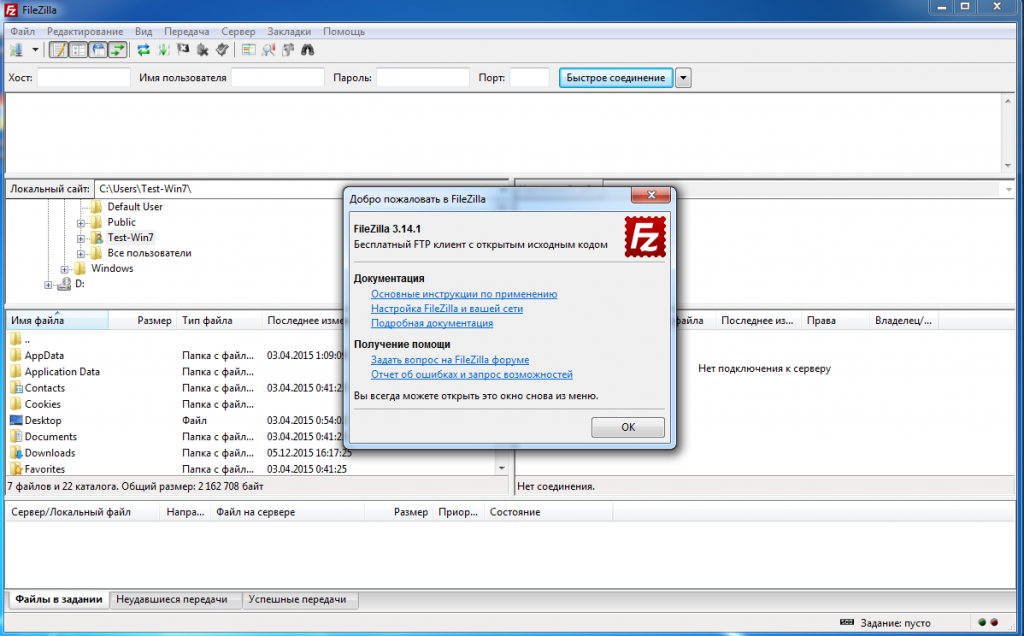Click Задать вопрос на FileZilla форуме link
1024x636 pixels.
pos(450,359)
